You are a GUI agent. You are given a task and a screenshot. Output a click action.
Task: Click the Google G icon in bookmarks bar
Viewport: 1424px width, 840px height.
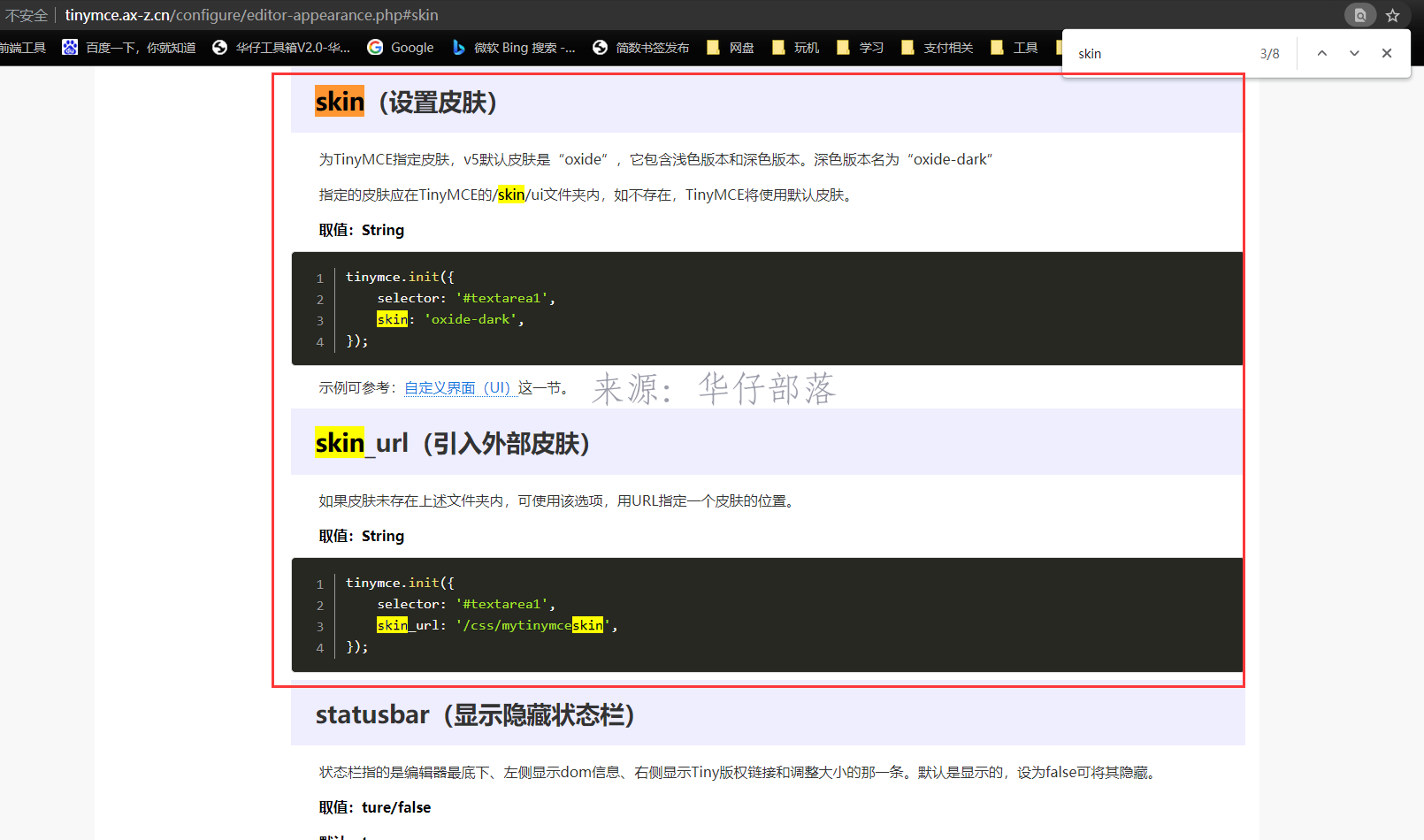375,48
